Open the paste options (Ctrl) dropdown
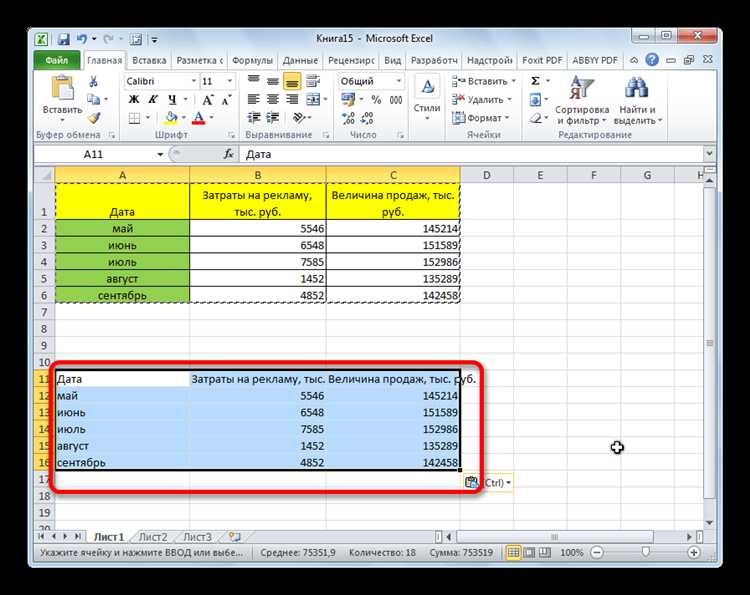750x595 pixels. pyautogui.click(x=487, y=483)
